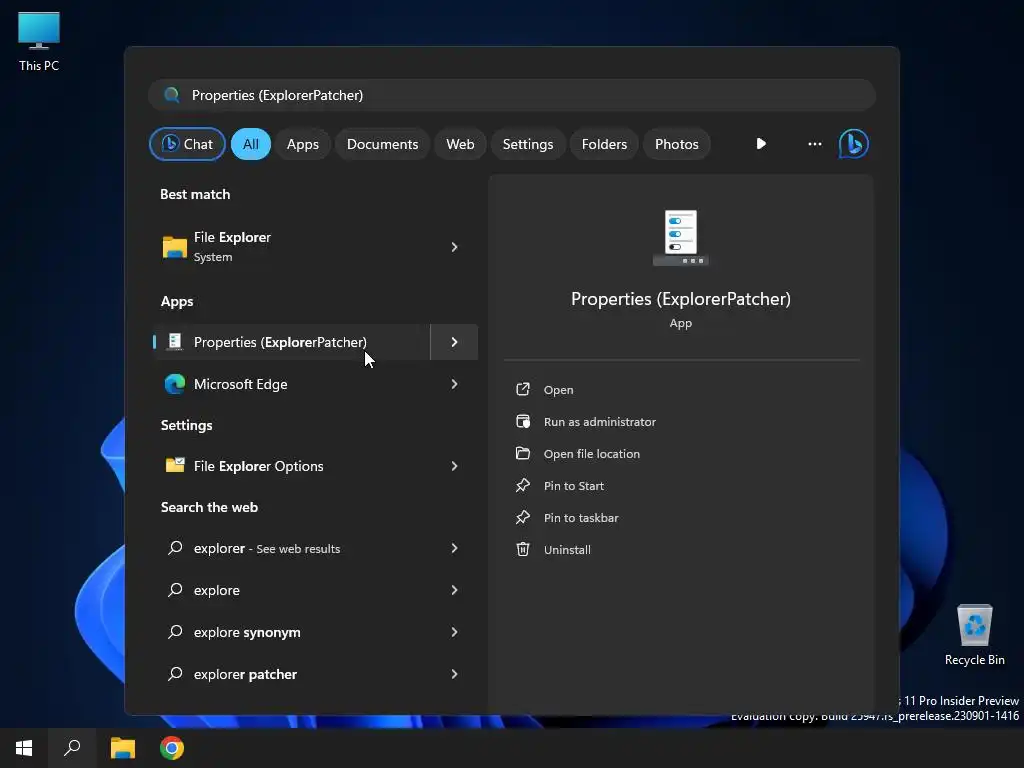
Task: Expand the 'explore synonym' suggestion chevron
Action: tap(455, 632)
